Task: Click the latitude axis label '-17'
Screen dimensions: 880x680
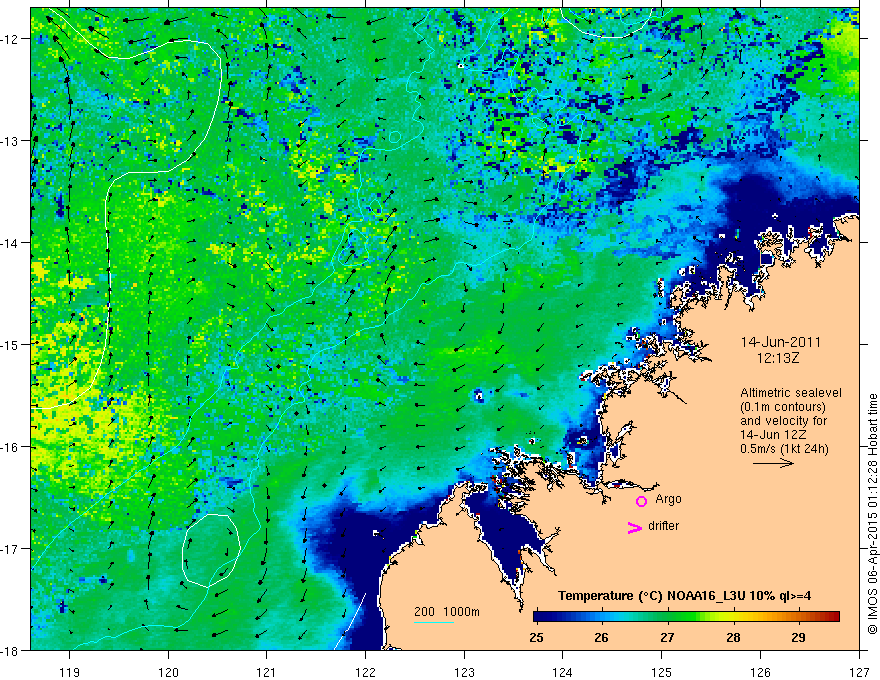Action: pyautogui.click(x=11, y=548)
